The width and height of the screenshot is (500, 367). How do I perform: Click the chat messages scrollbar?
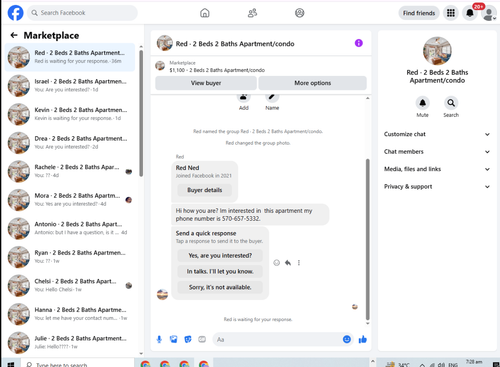click(x=368, y=239)
